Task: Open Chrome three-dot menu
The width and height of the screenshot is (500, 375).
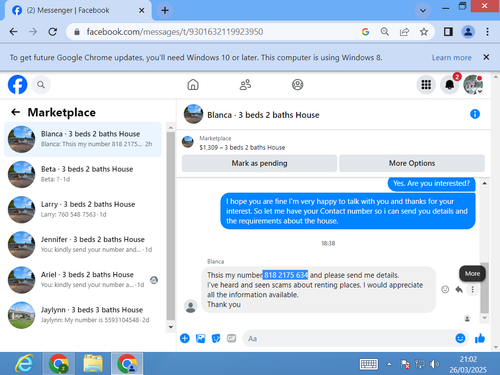Action: (487, 32)
